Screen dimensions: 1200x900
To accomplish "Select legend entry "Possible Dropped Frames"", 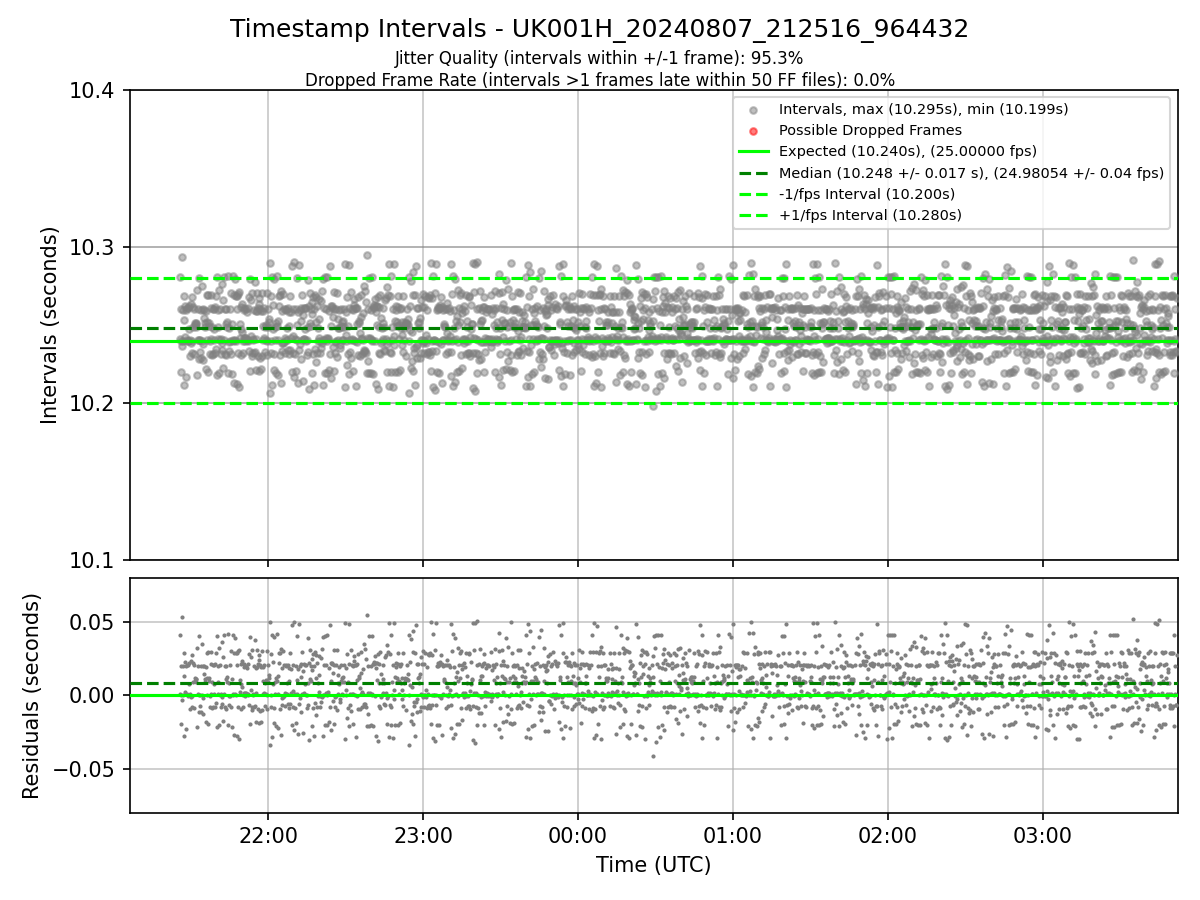I will [870, 130].
